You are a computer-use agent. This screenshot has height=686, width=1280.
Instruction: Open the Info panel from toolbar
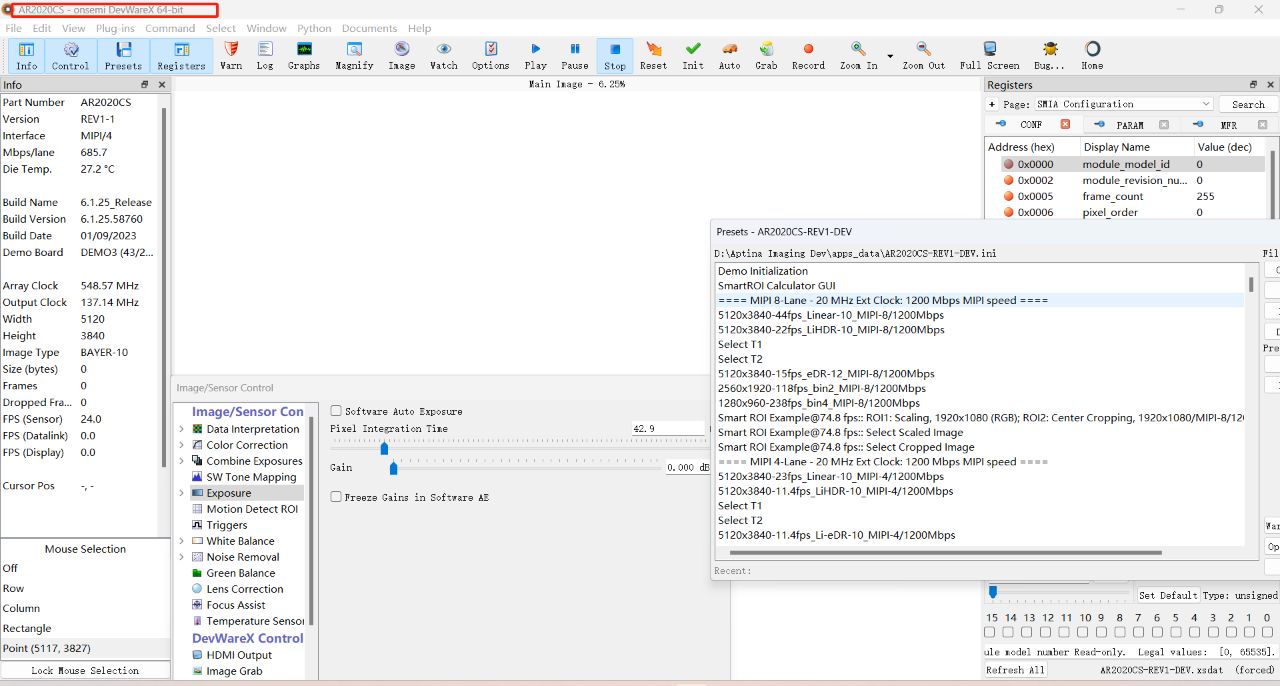point(26,55)
